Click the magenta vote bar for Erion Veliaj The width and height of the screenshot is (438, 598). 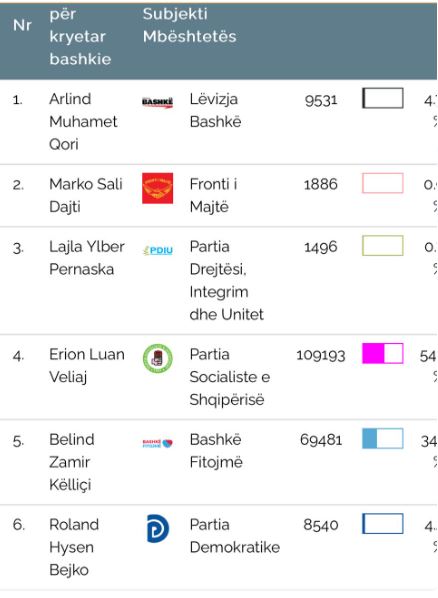[x=383, y=353]
